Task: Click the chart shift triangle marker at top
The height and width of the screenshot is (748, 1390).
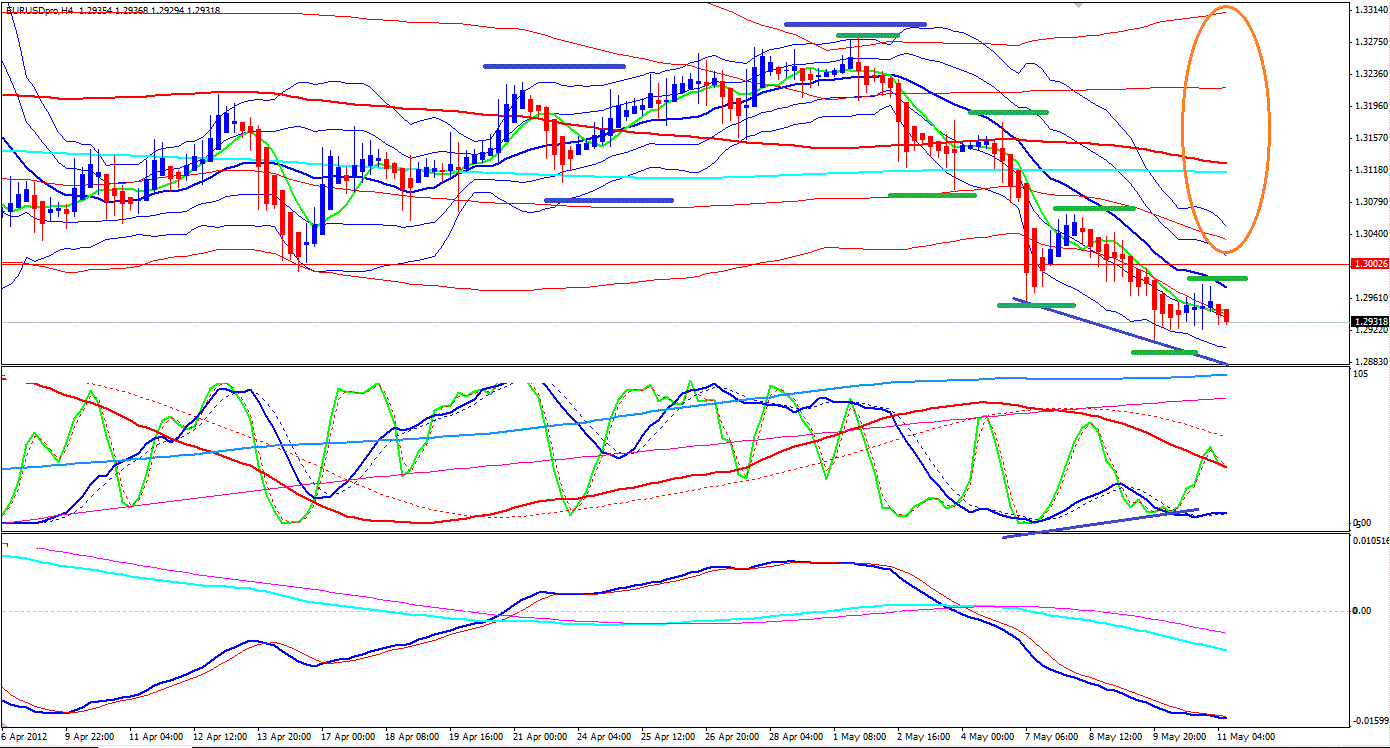Action: point(1078,5)
